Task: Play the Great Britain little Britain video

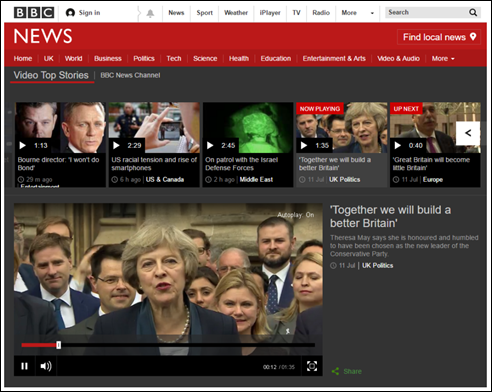Action: tap(398, 145)
